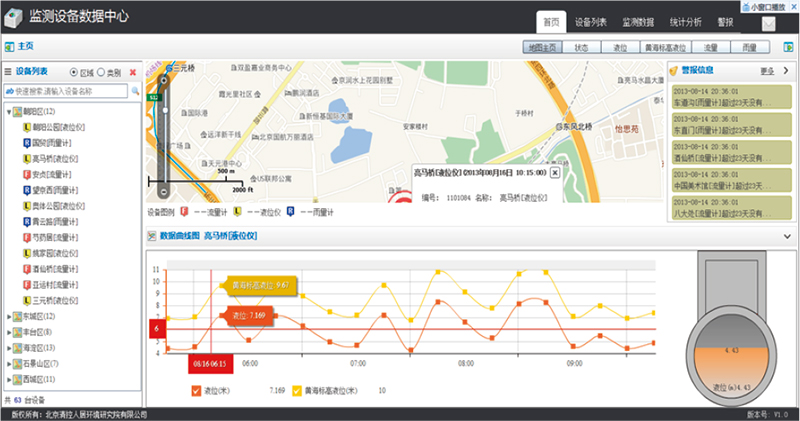The width and height of the screenshot is (800, 421).
Task: Collapse the 朝阳区 tree node
Action: coord(10,112)
